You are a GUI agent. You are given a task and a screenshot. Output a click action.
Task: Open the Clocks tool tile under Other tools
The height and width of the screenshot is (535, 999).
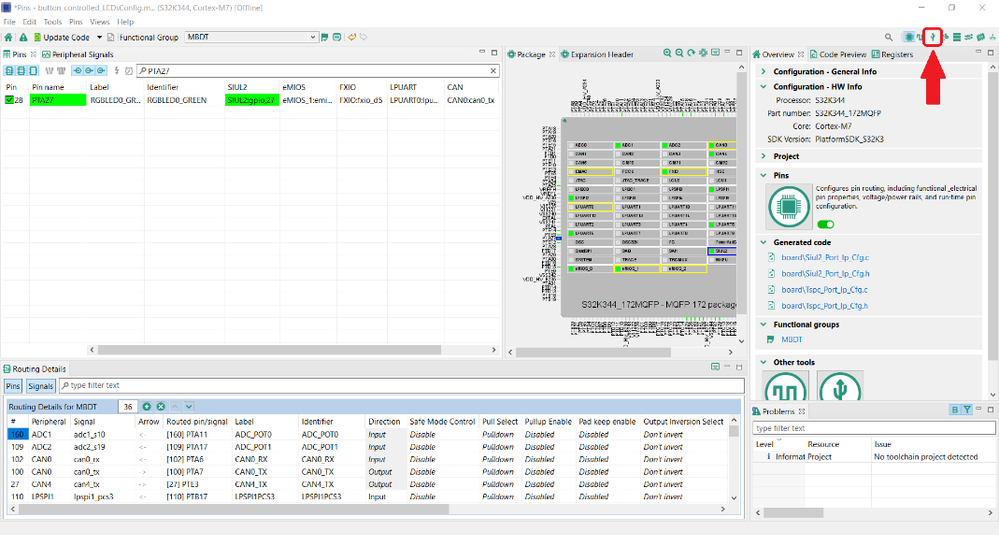[786, 385]
